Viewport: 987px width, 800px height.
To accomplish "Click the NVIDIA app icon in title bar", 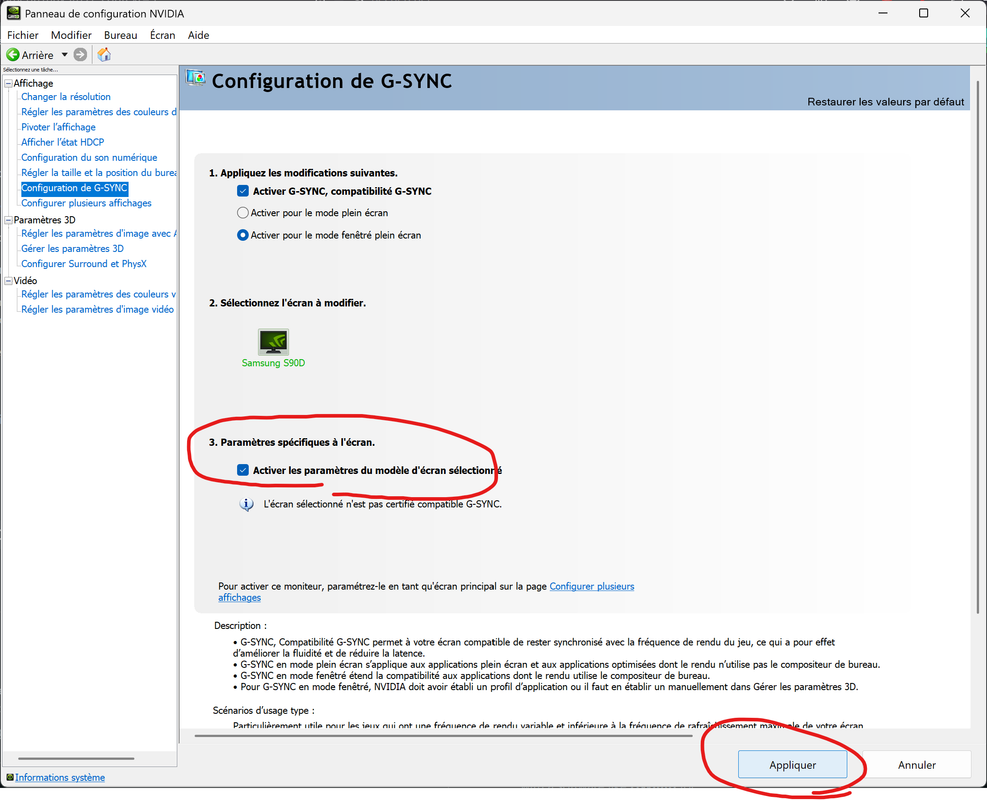I will [13, 13].
